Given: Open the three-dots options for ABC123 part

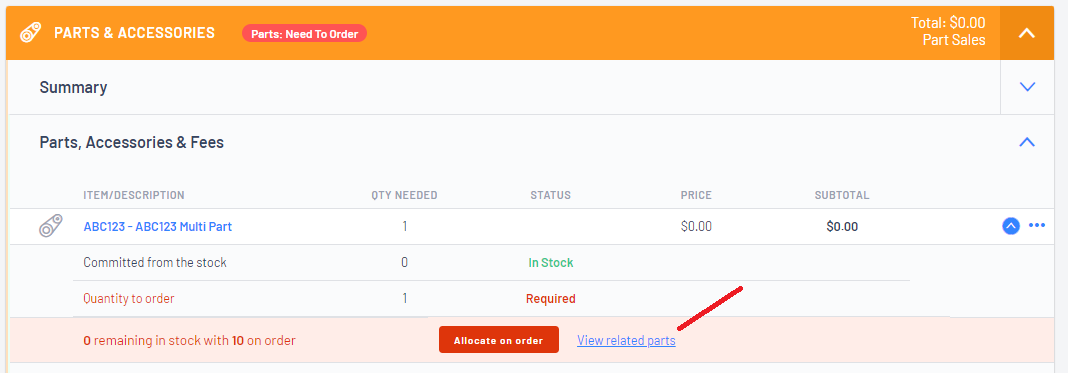Looking at the screenshot, I should click(x=1037, y=225).
